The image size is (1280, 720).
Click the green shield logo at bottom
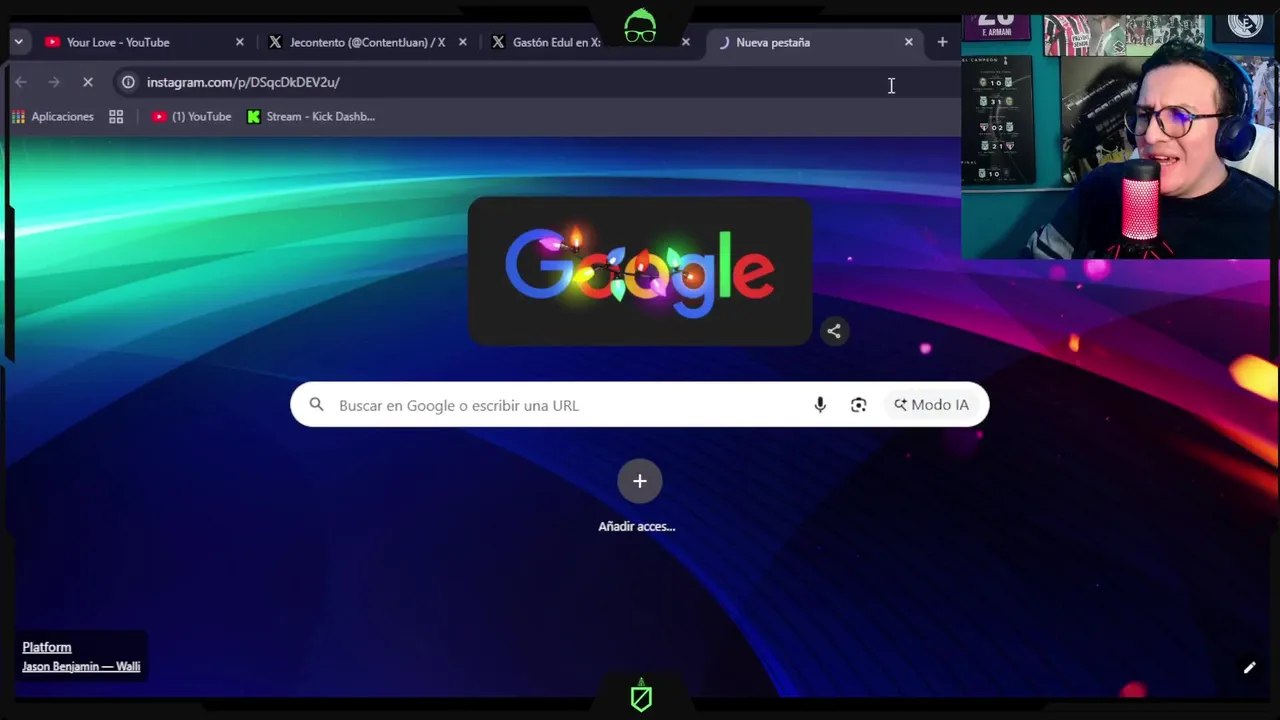[641, 696]
